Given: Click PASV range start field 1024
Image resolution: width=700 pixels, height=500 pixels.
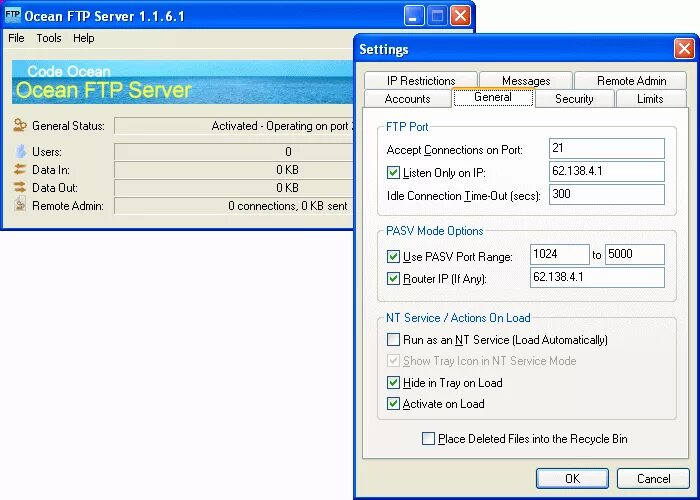Looking at the screenshot, I should click(560, 254).
